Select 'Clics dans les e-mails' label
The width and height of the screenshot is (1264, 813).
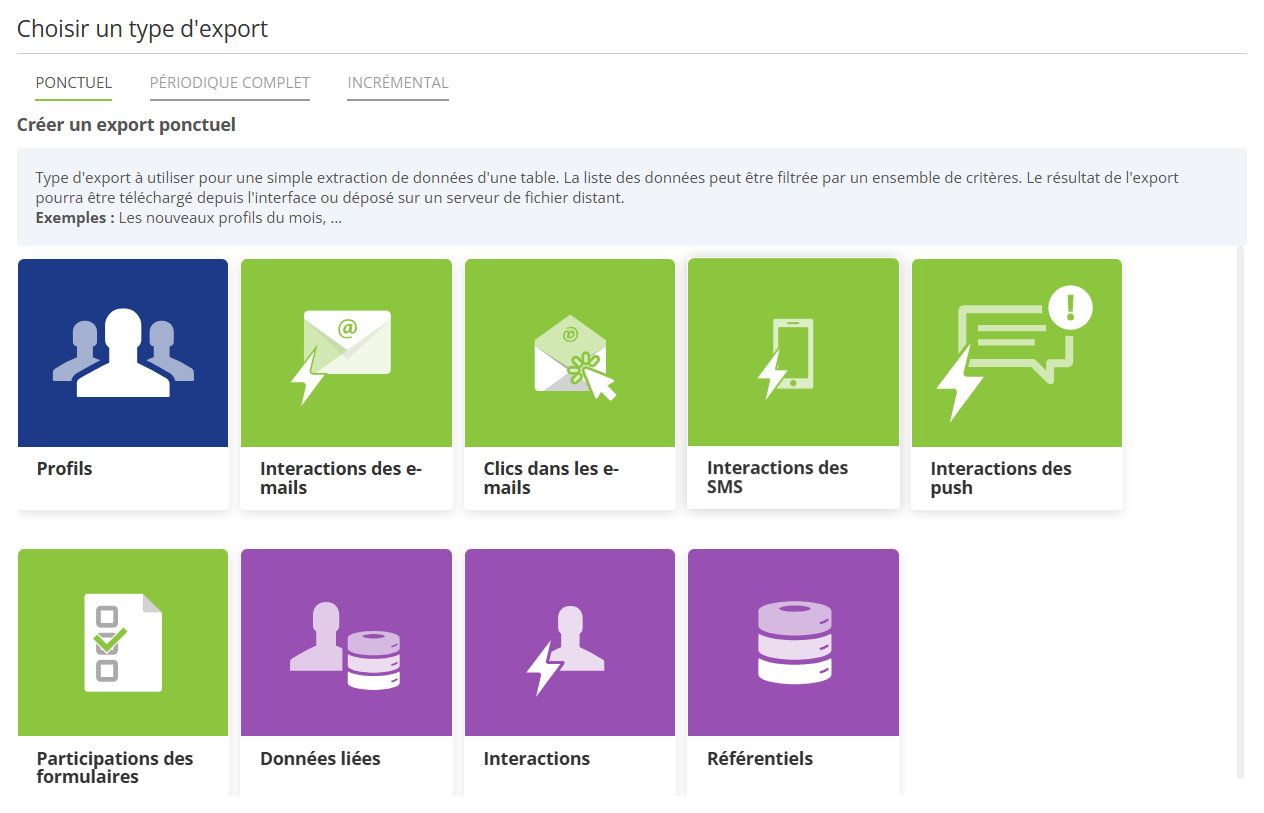(551, 478)
